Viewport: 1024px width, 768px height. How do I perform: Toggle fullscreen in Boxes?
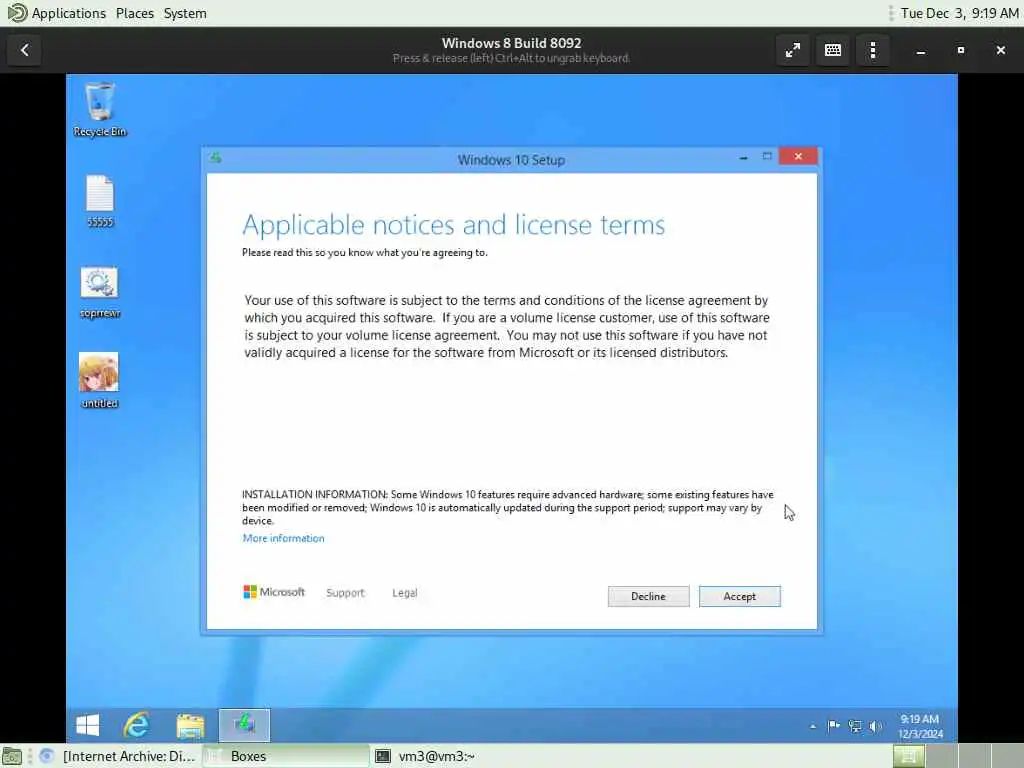793,50
